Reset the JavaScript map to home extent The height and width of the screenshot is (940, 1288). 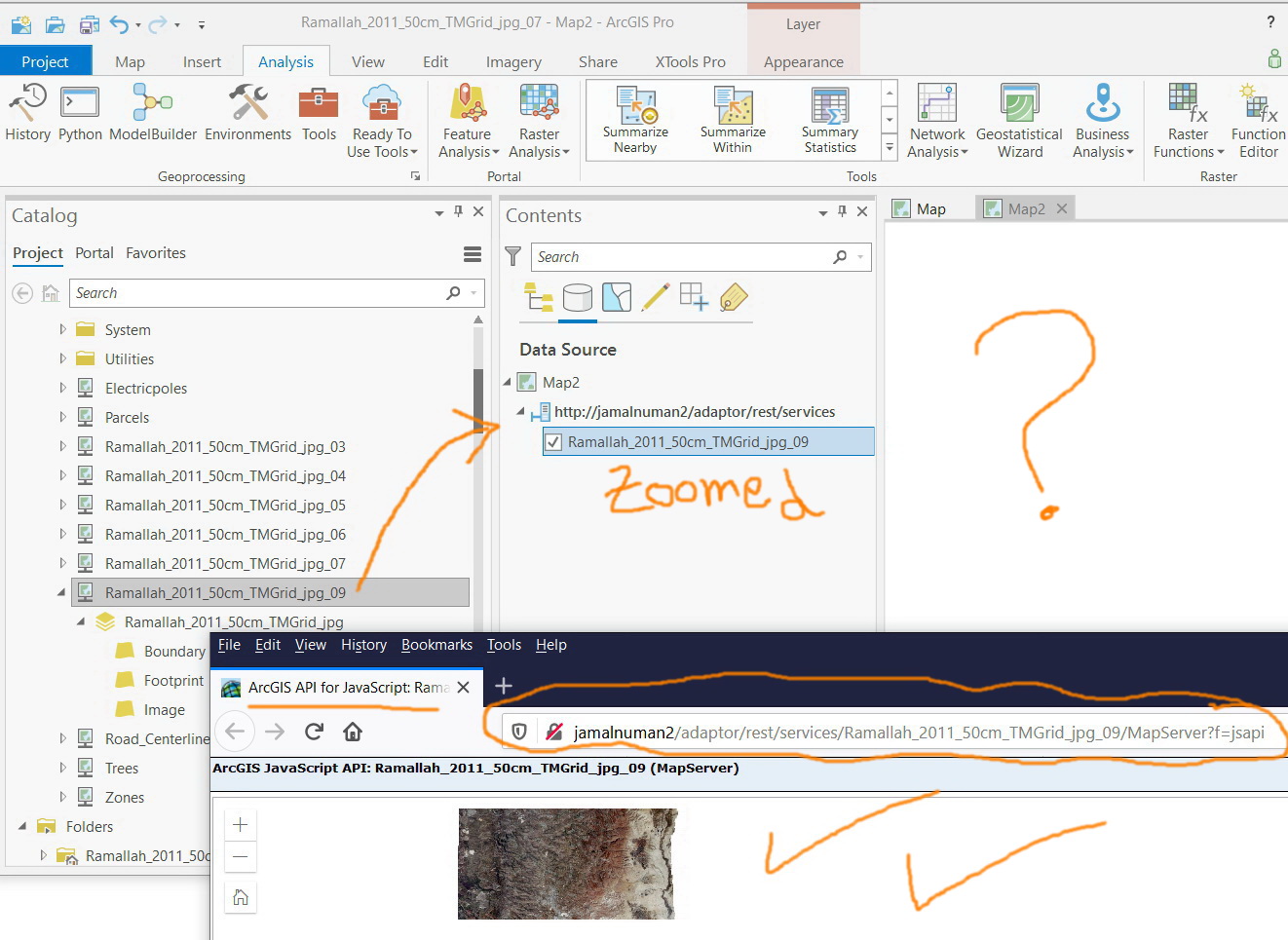coord(241,897)
